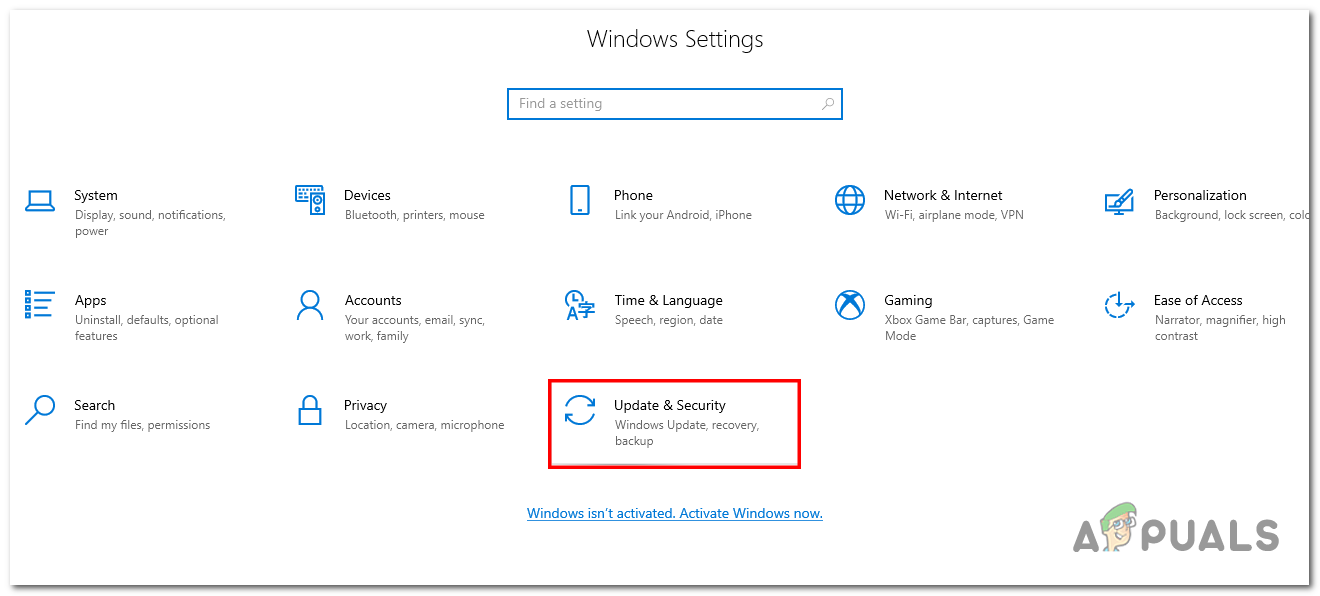The width and height of the screenshot is (1320, 596).
Task: Open the highlighted Update & Security category
Action: click(x=674, y=422)
